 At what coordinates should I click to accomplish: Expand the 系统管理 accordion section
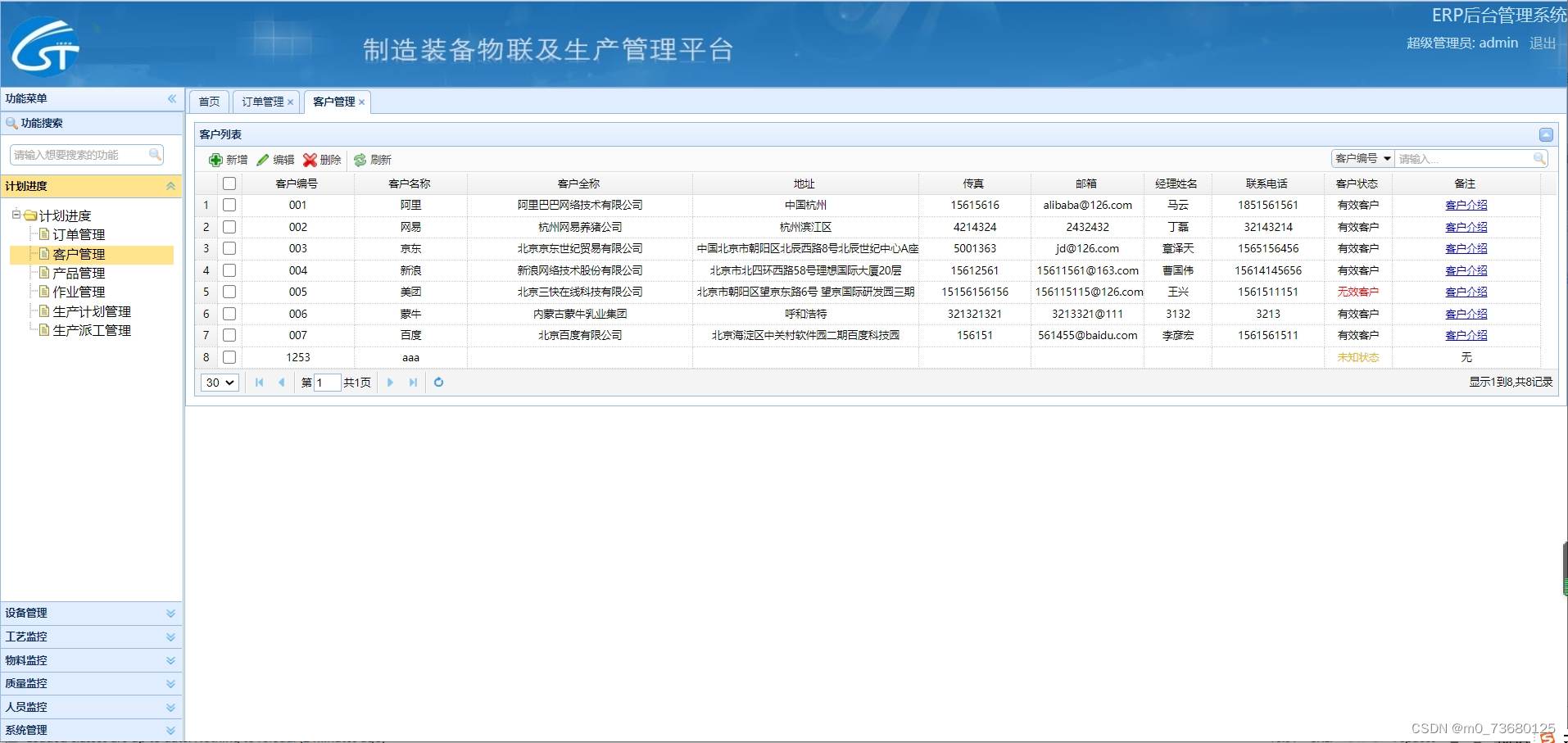(x=170, y=730)
